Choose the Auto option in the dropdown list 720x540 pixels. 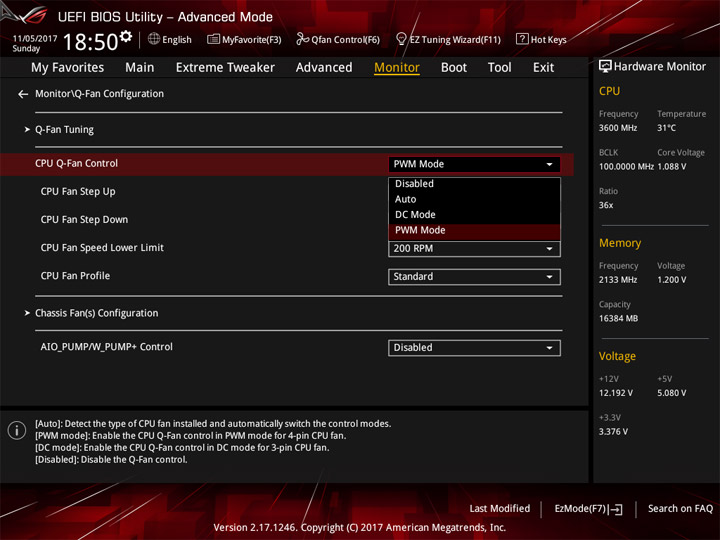(x=406, y=199)
